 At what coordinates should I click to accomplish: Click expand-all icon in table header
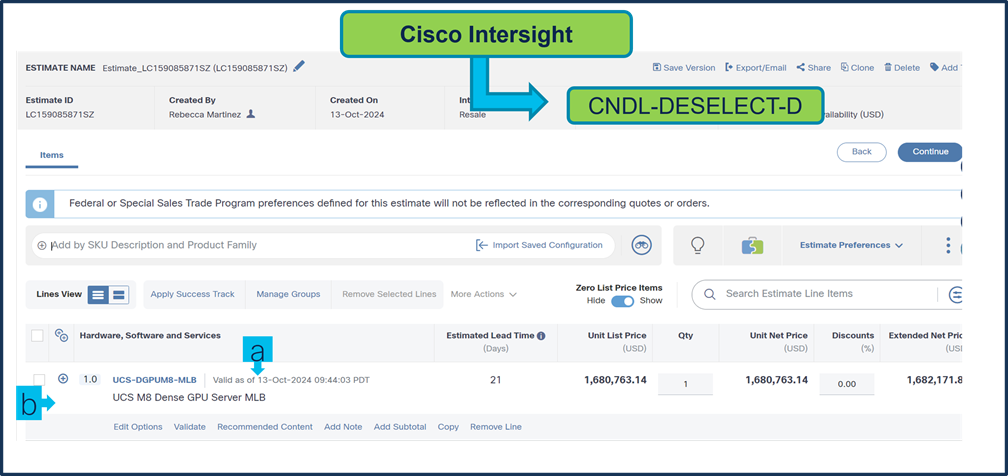pyautogui.click(x=62, y=335)
